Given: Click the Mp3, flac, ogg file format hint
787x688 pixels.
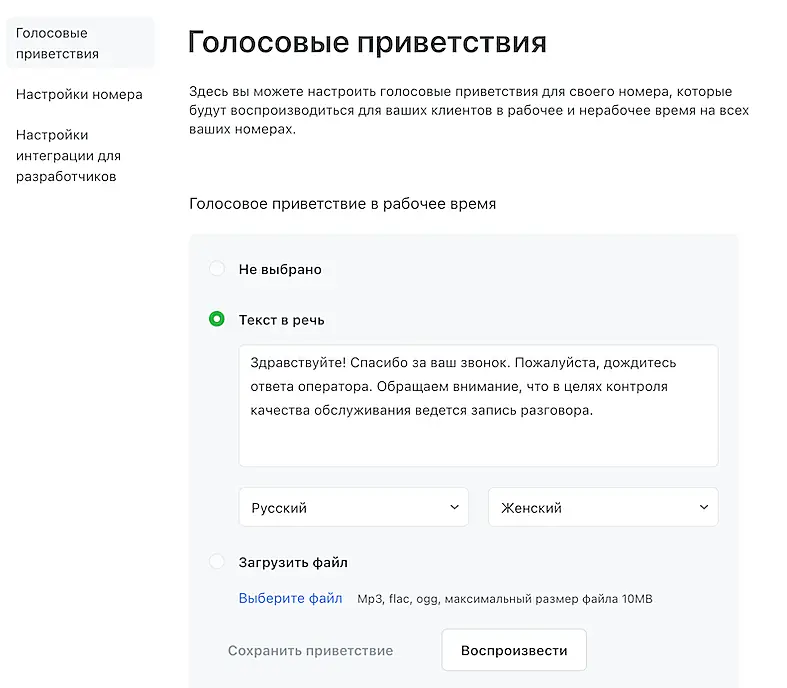Looking at the screenshot, I should [x=505, y=599].
